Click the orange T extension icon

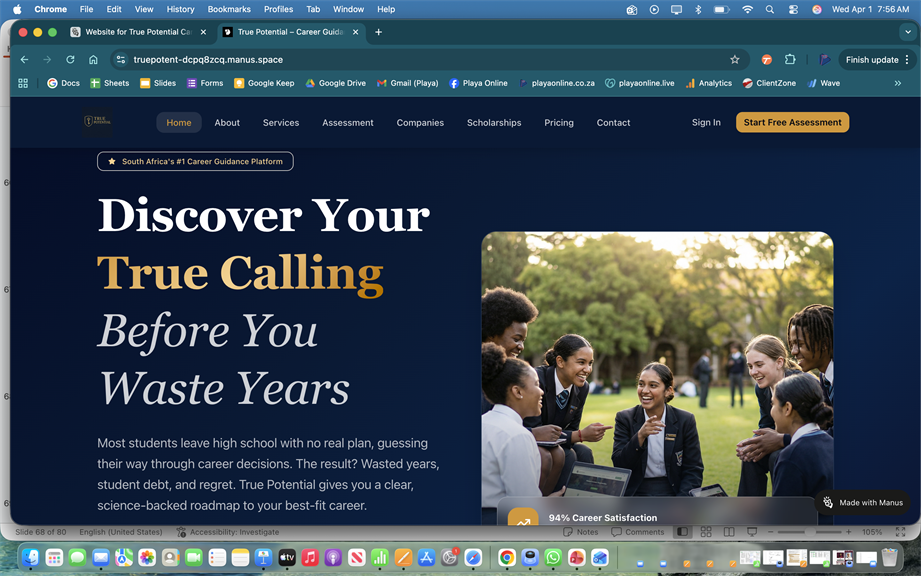767,59
